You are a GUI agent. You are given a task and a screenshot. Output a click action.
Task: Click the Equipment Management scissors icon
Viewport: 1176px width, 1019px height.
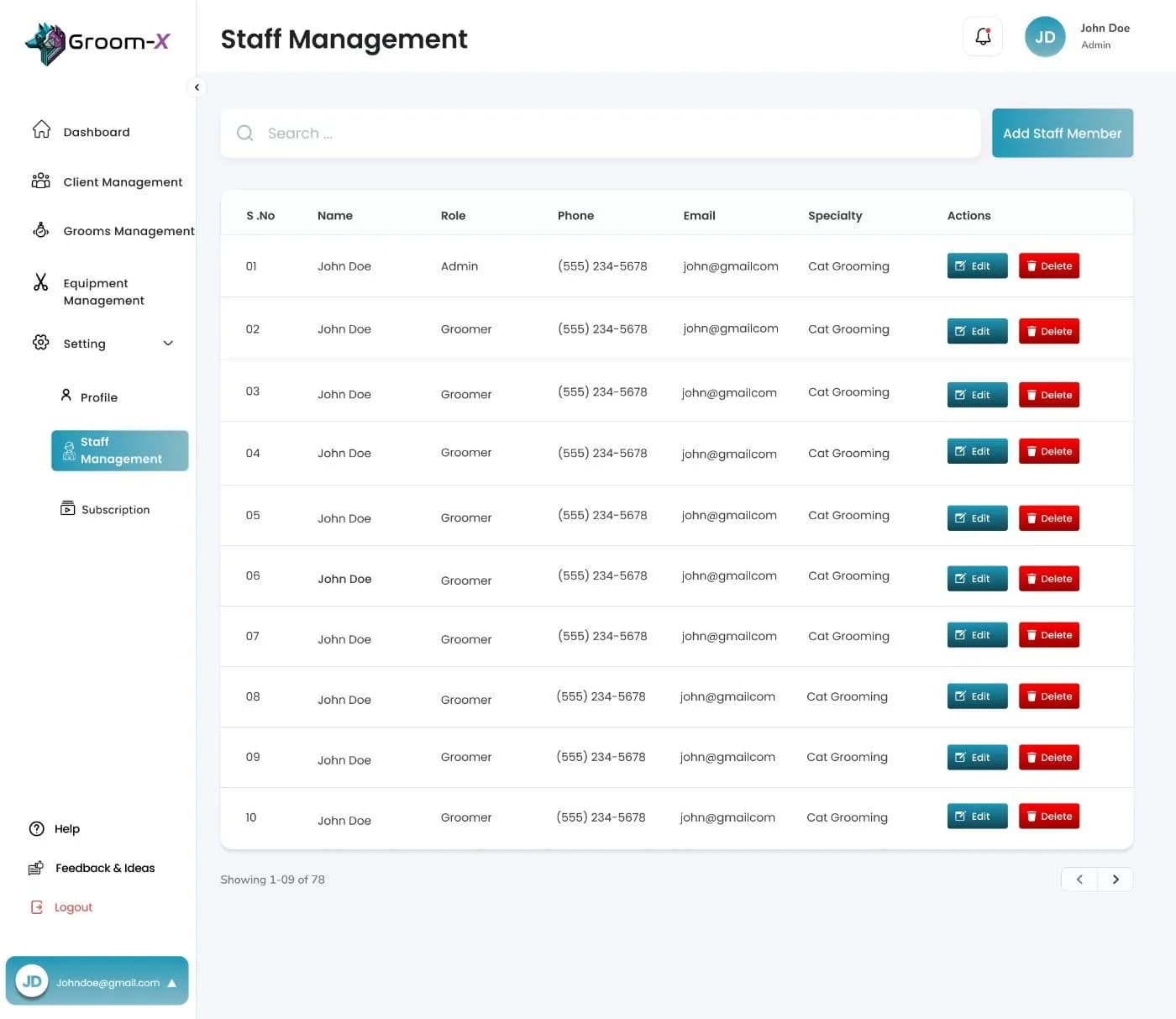click(40, 281)
